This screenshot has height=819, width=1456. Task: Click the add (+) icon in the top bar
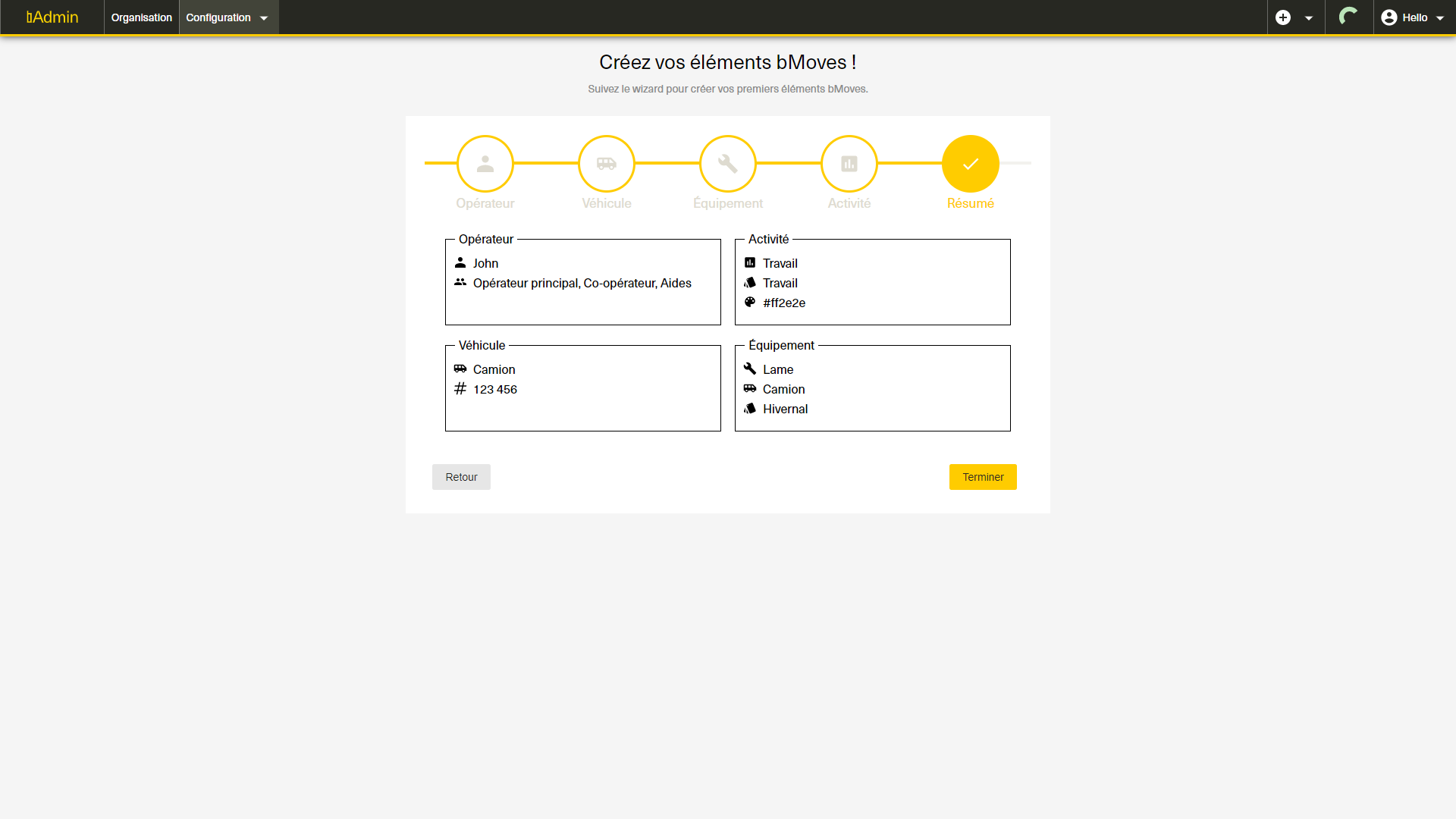1283,17
